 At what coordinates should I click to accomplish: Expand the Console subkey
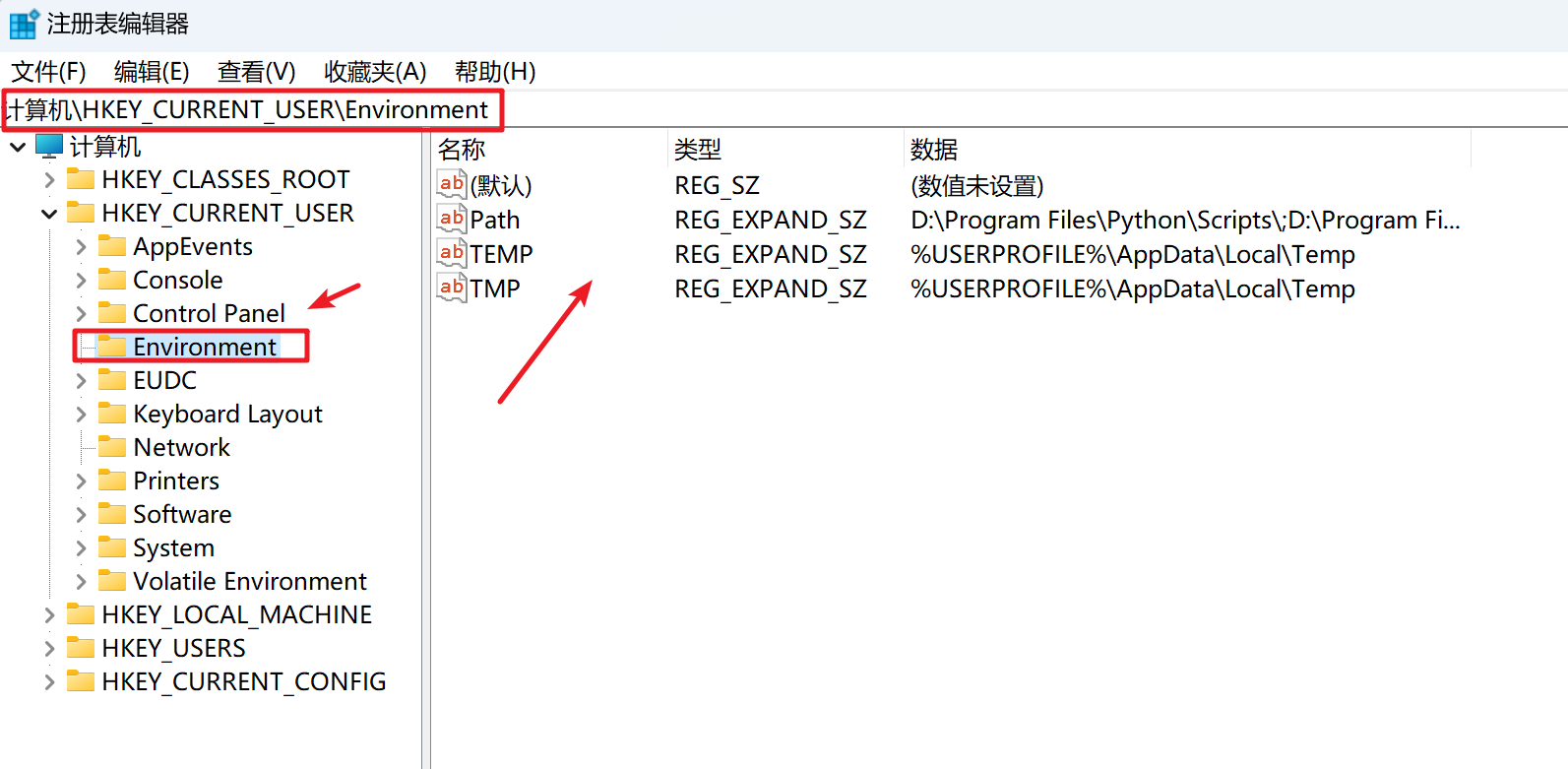81,281
